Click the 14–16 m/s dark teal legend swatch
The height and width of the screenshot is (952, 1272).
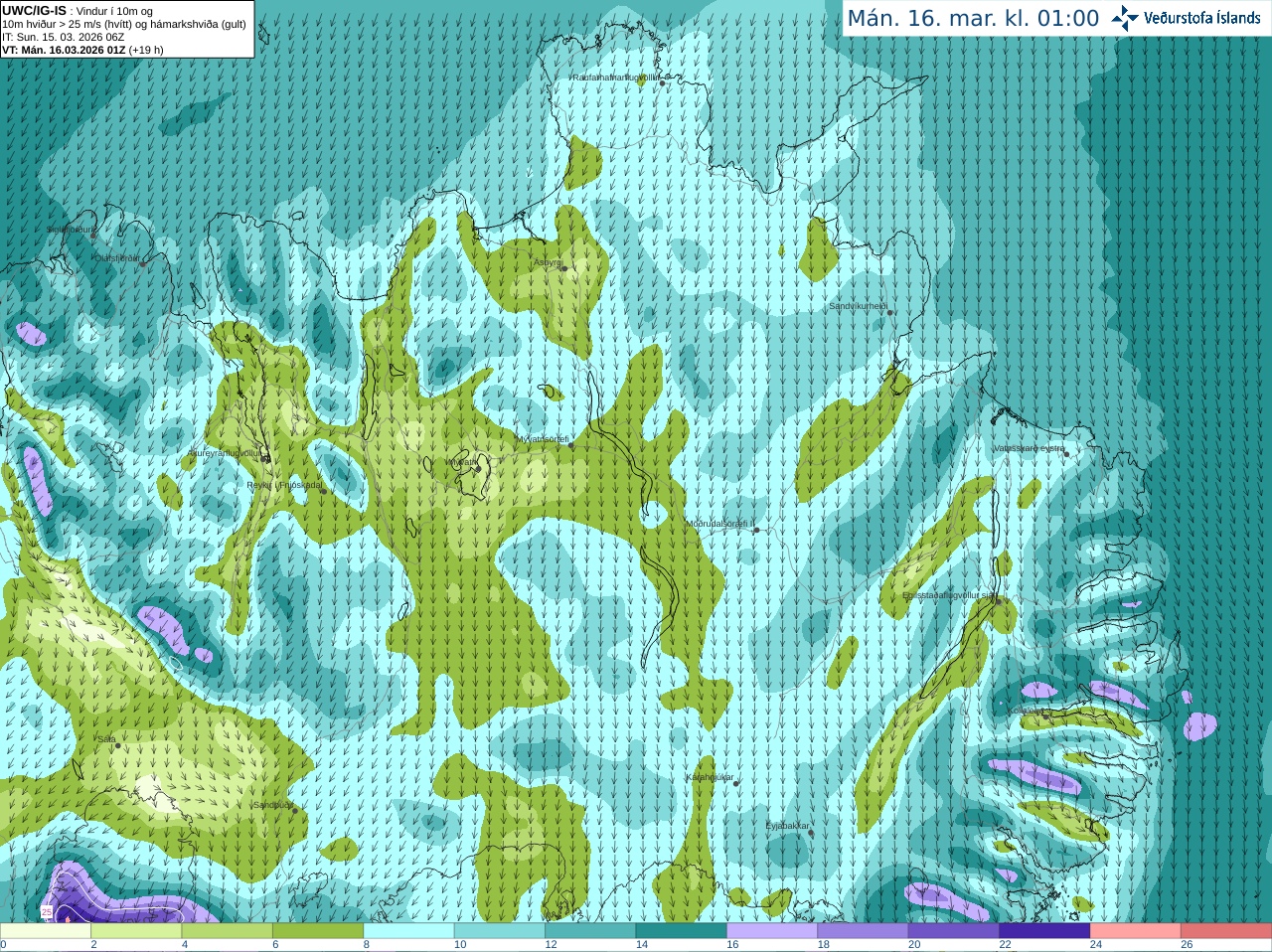click(682, 930)
